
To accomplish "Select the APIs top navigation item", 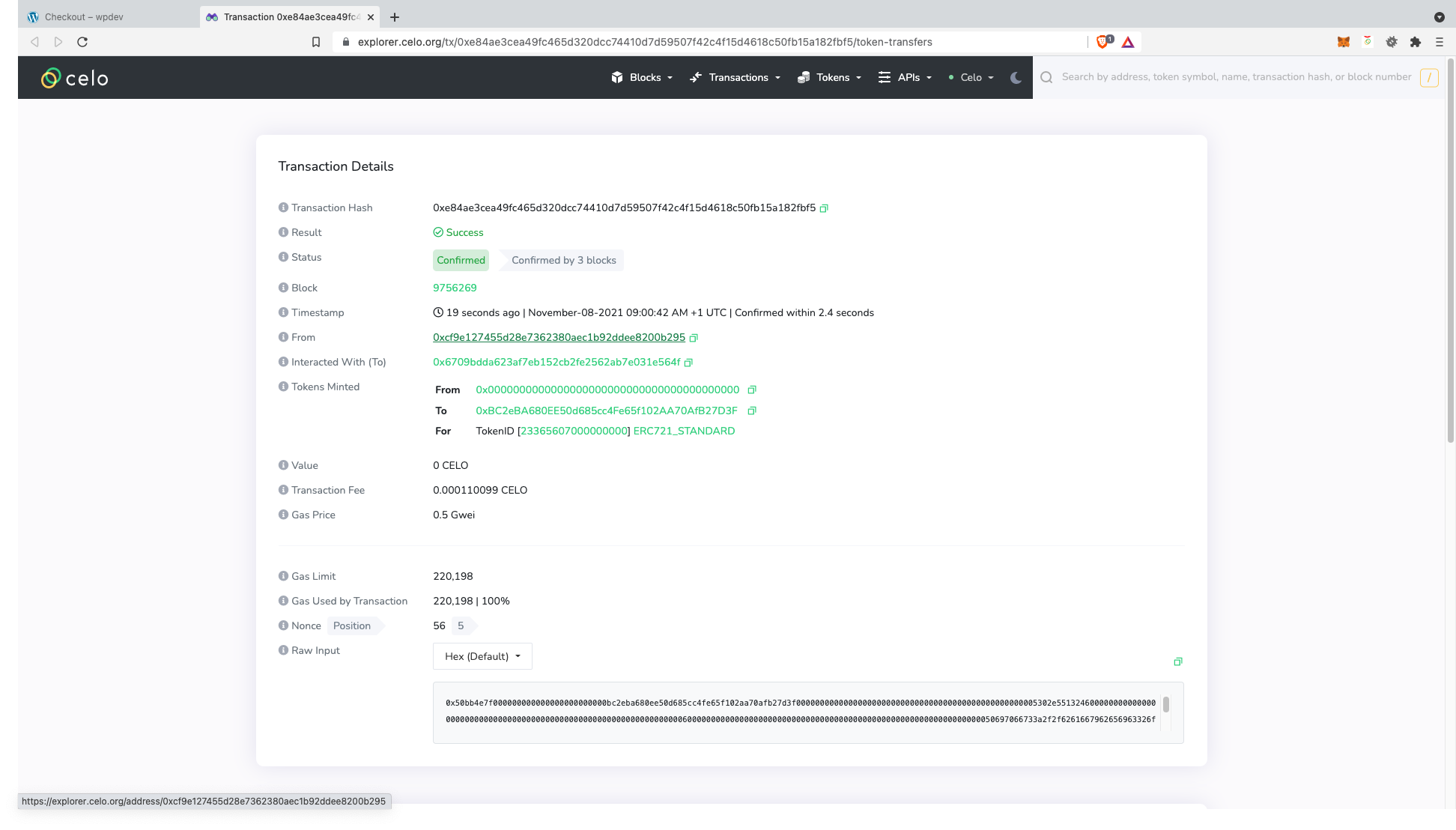I will pyautogui.click(x=907, y=77).
